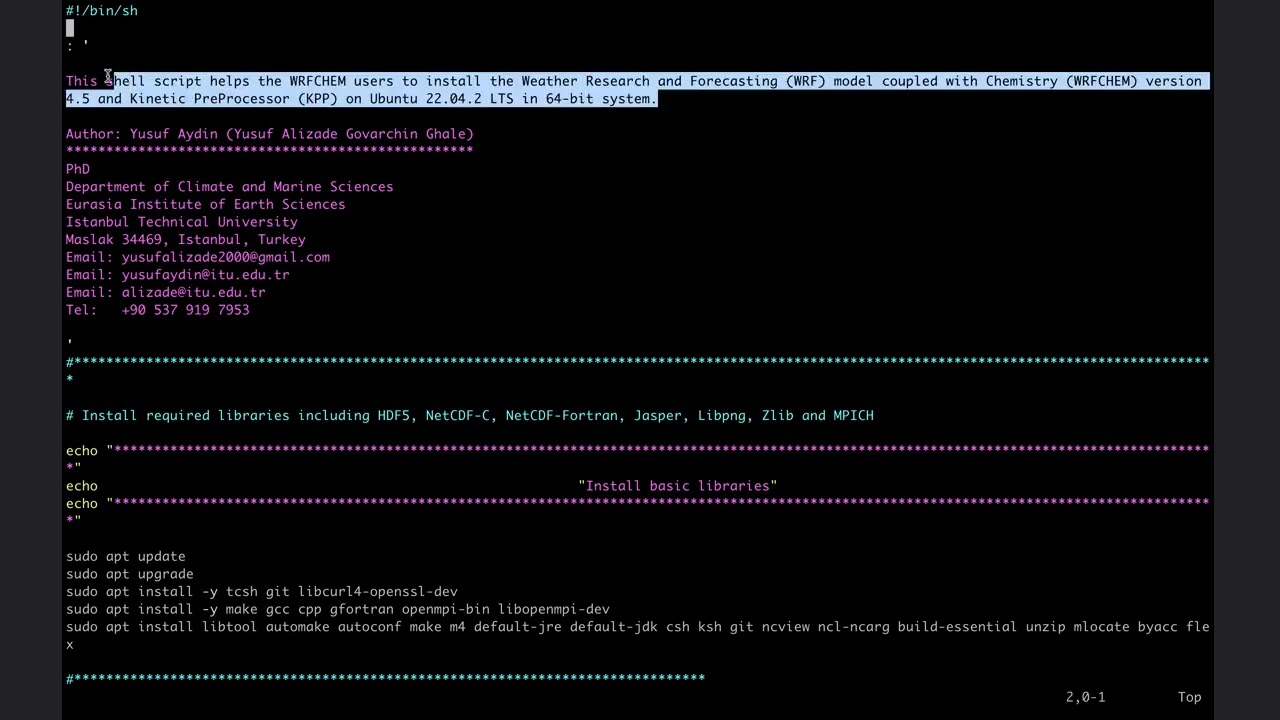
Task: Click highlighted line '4.5 and Kinetic PreProcessor'
Action: 362,99
